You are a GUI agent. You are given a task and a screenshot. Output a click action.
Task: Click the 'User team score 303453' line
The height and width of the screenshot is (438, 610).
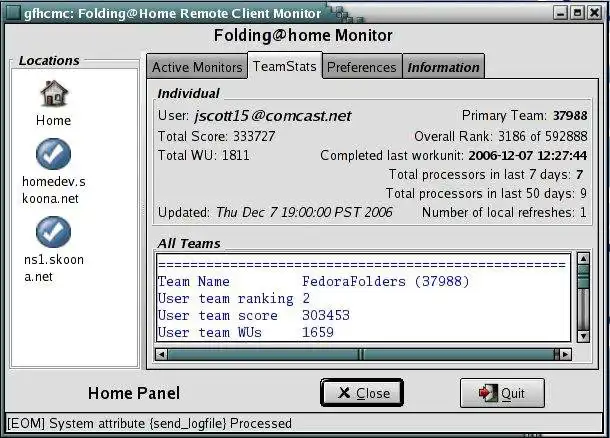254,315
